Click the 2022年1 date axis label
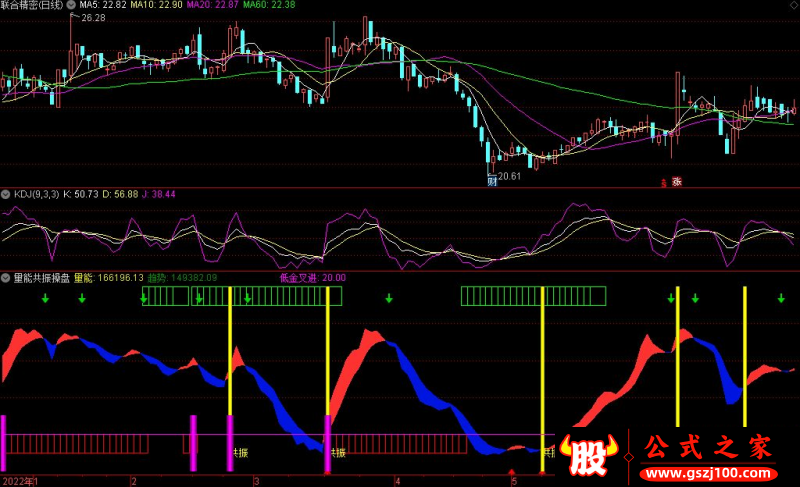This screenshot has width=800, height=487. coord(19,481)
